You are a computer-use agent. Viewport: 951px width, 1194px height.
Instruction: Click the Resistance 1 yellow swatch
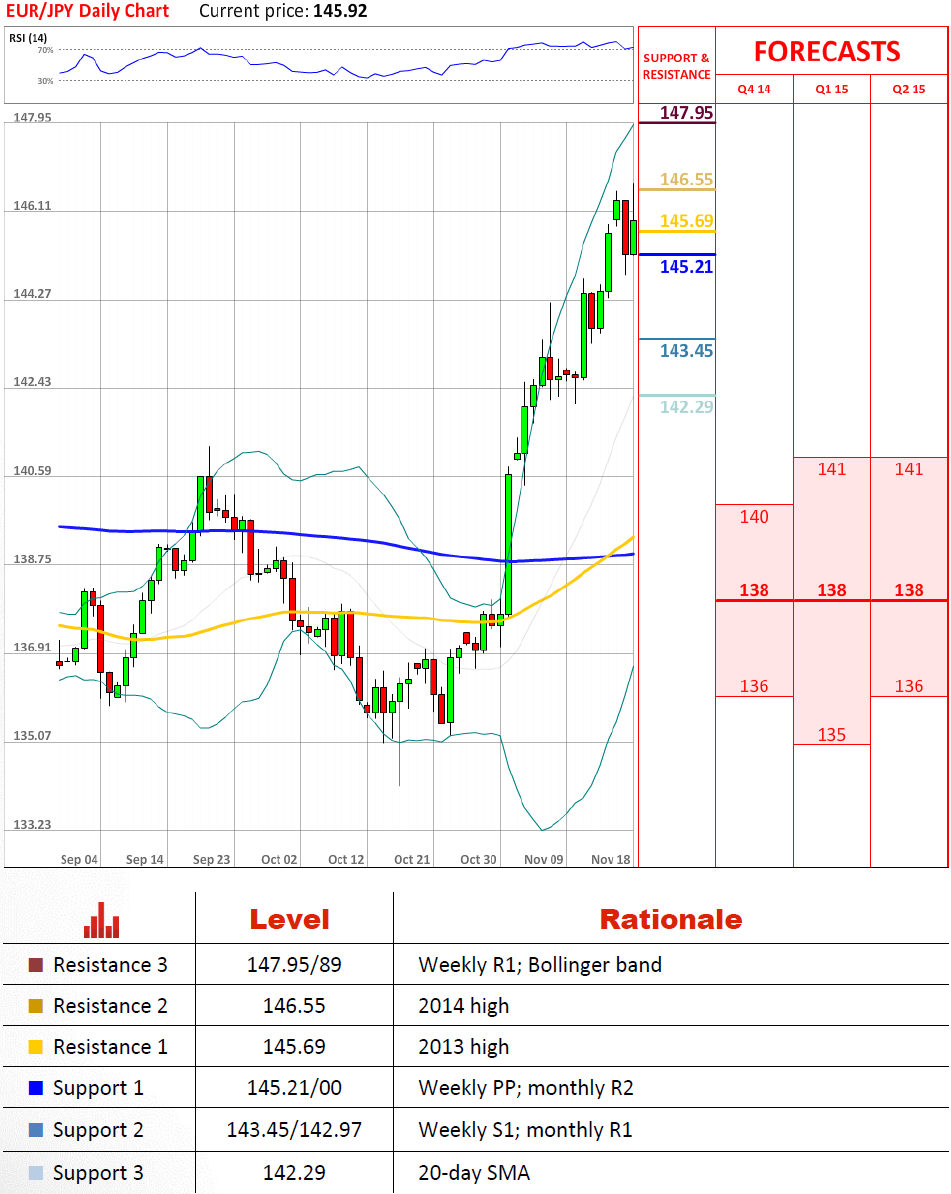[36, 1047]
